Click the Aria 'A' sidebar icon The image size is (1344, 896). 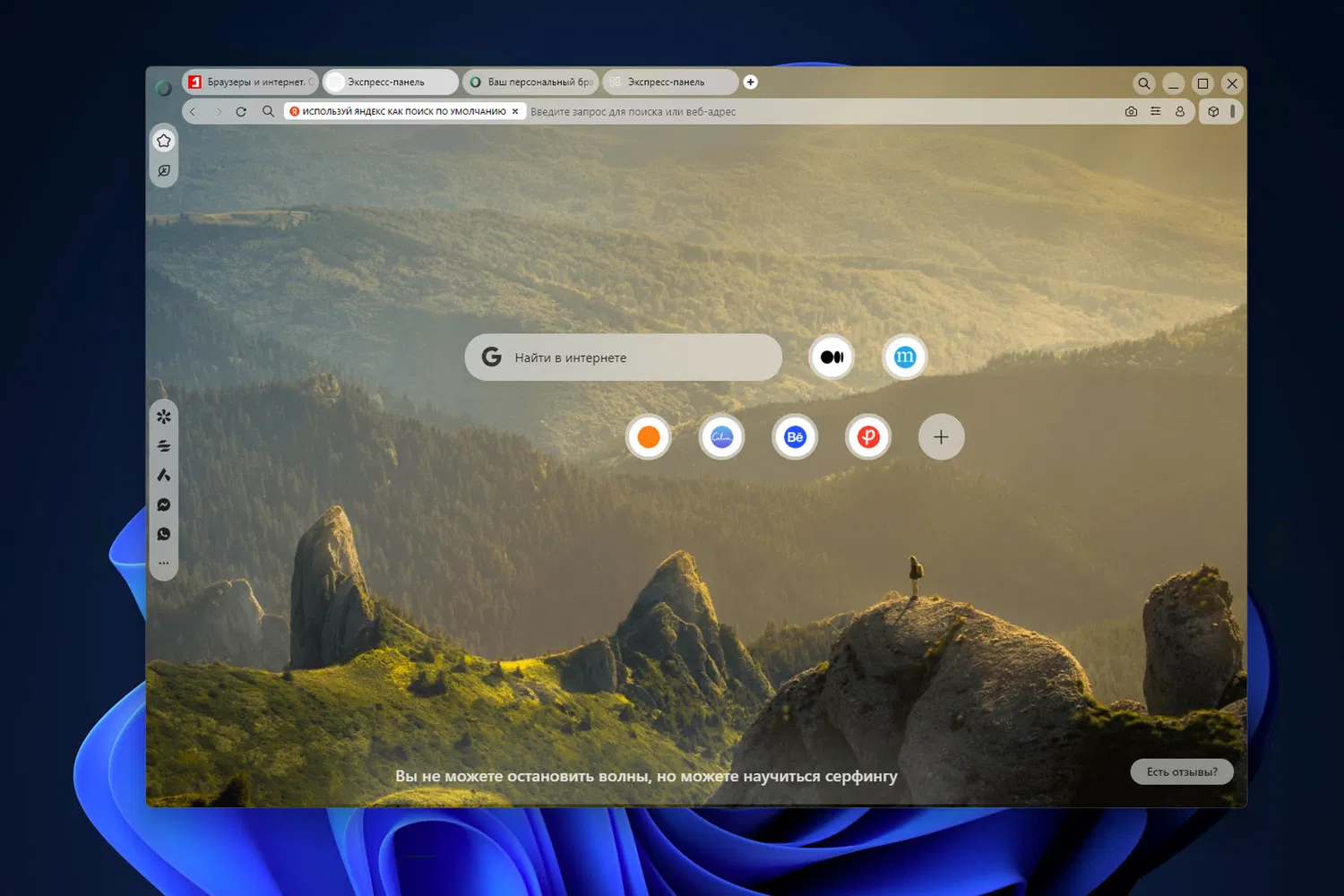click(164, 475)
